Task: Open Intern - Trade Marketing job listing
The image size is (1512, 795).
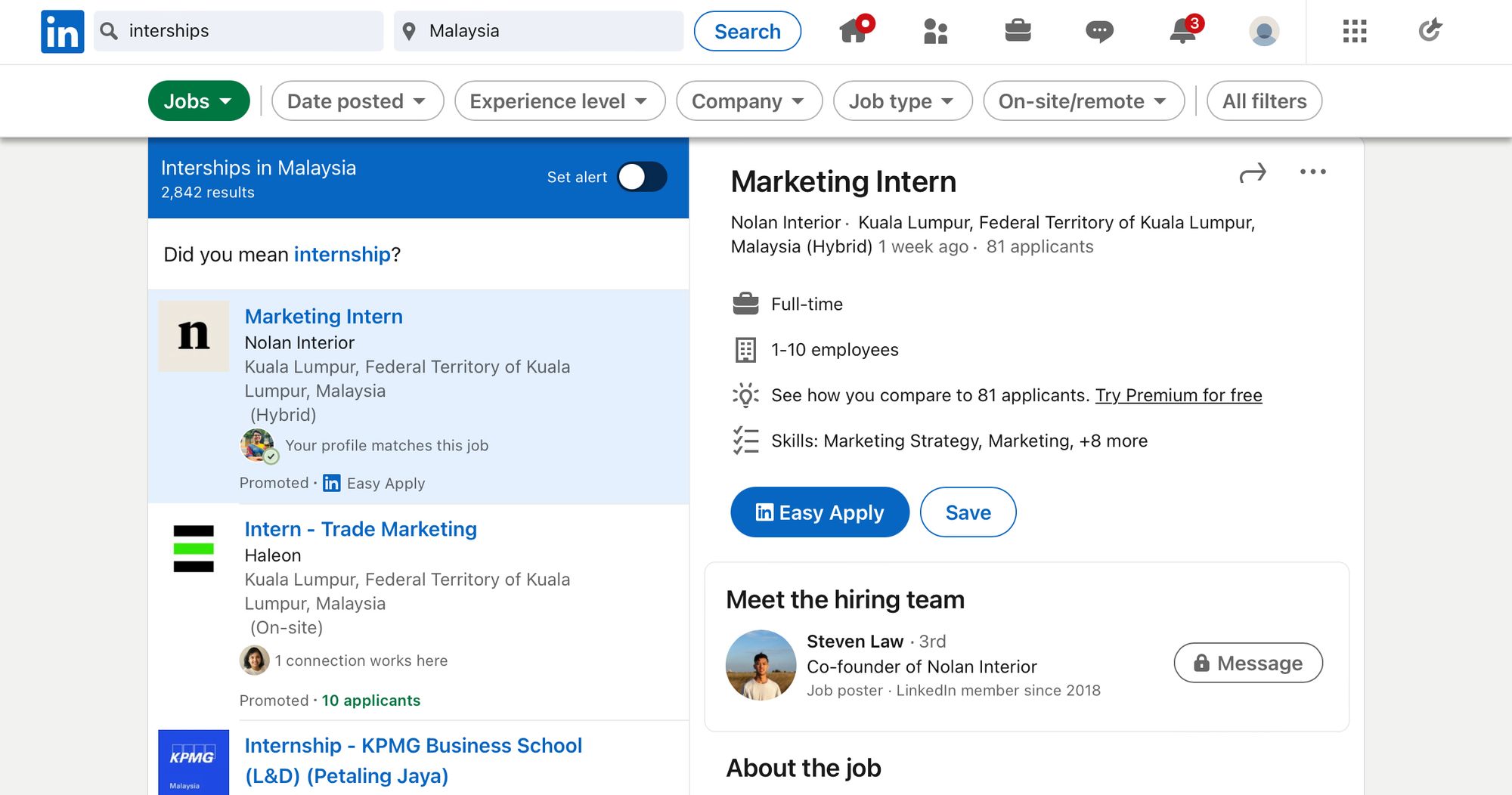Action: tap(361, 529)
